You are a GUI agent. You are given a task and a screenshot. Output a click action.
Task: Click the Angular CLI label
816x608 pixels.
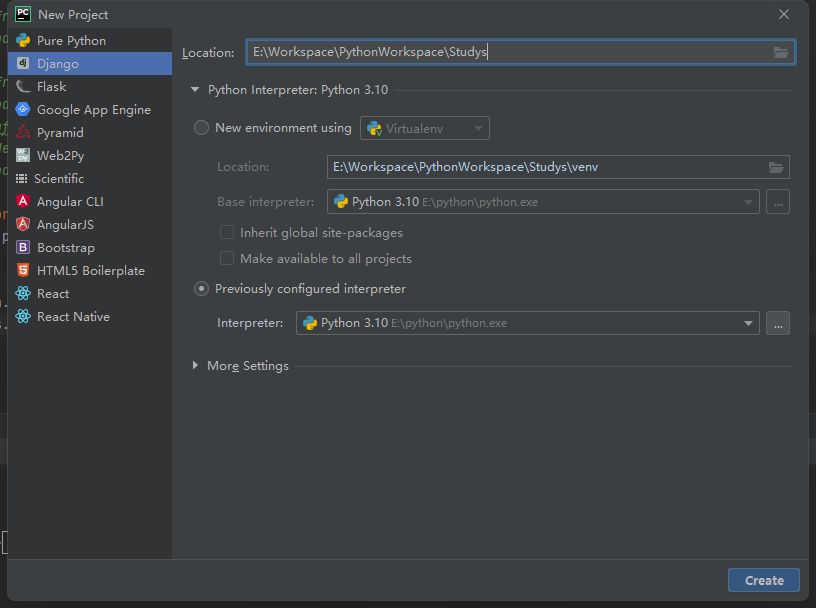pyautogui.click(x=70, y=201)
